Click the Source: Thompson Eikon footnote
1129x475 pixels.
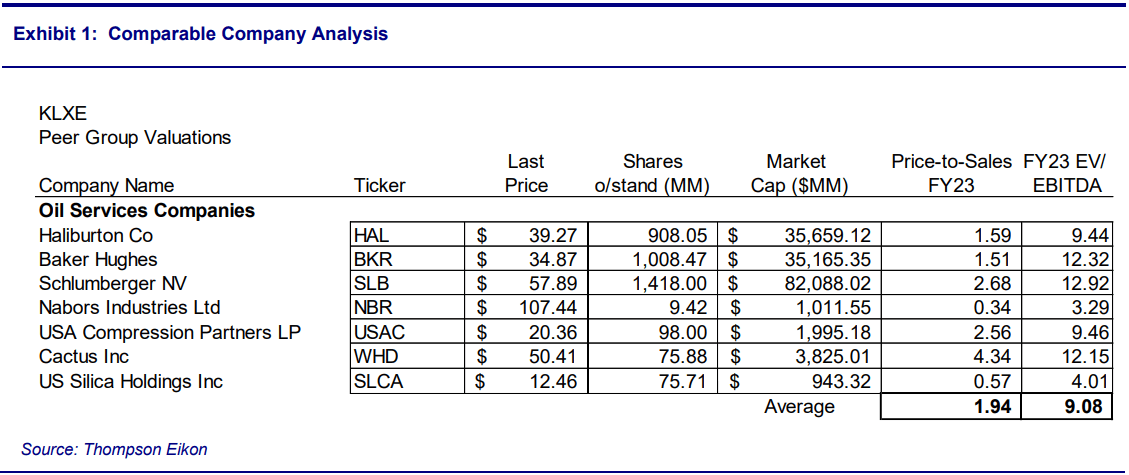click(x=114, y=449)
